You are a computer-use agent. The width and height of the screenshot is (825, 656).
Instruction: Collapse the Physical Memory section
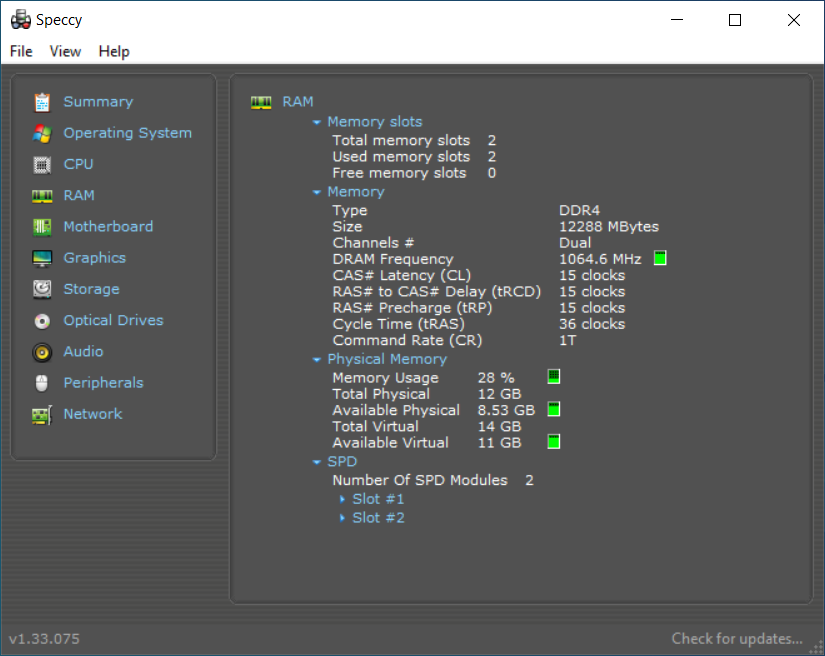pyautogui.click(x=317, y=360)
